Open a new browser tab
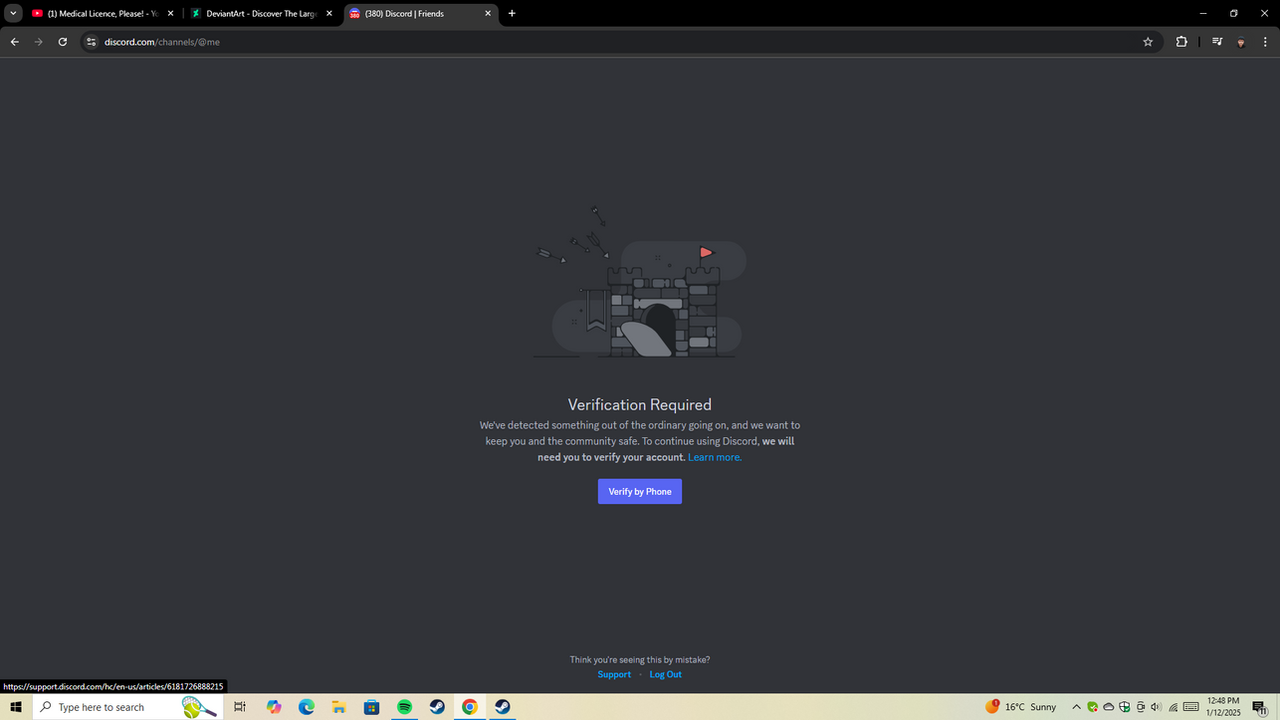Viewport: 1280px width, 720px height. 512,14
